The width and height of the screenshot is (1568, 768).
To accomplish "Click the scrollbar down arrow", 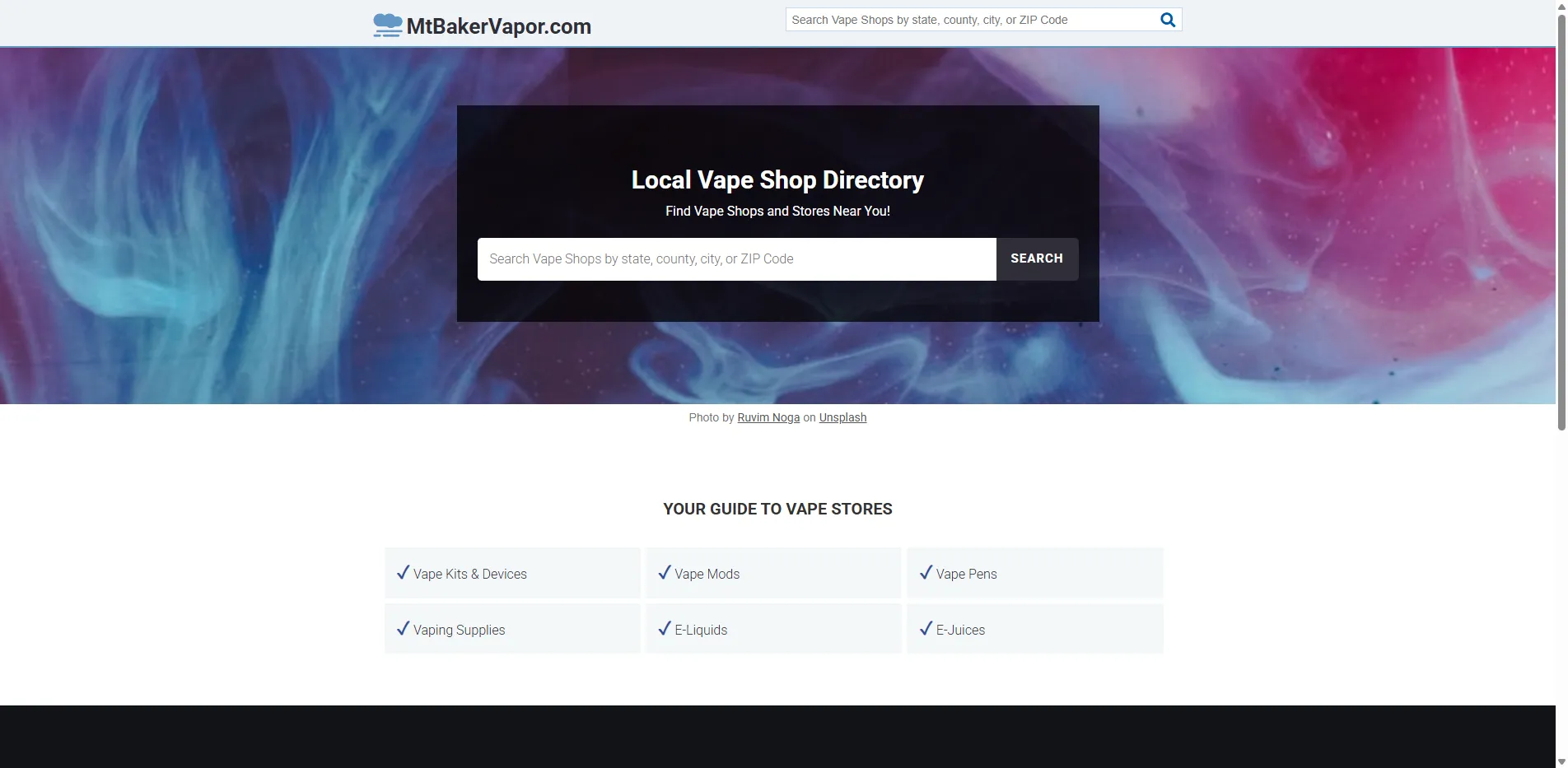I will coord(1561,761).
